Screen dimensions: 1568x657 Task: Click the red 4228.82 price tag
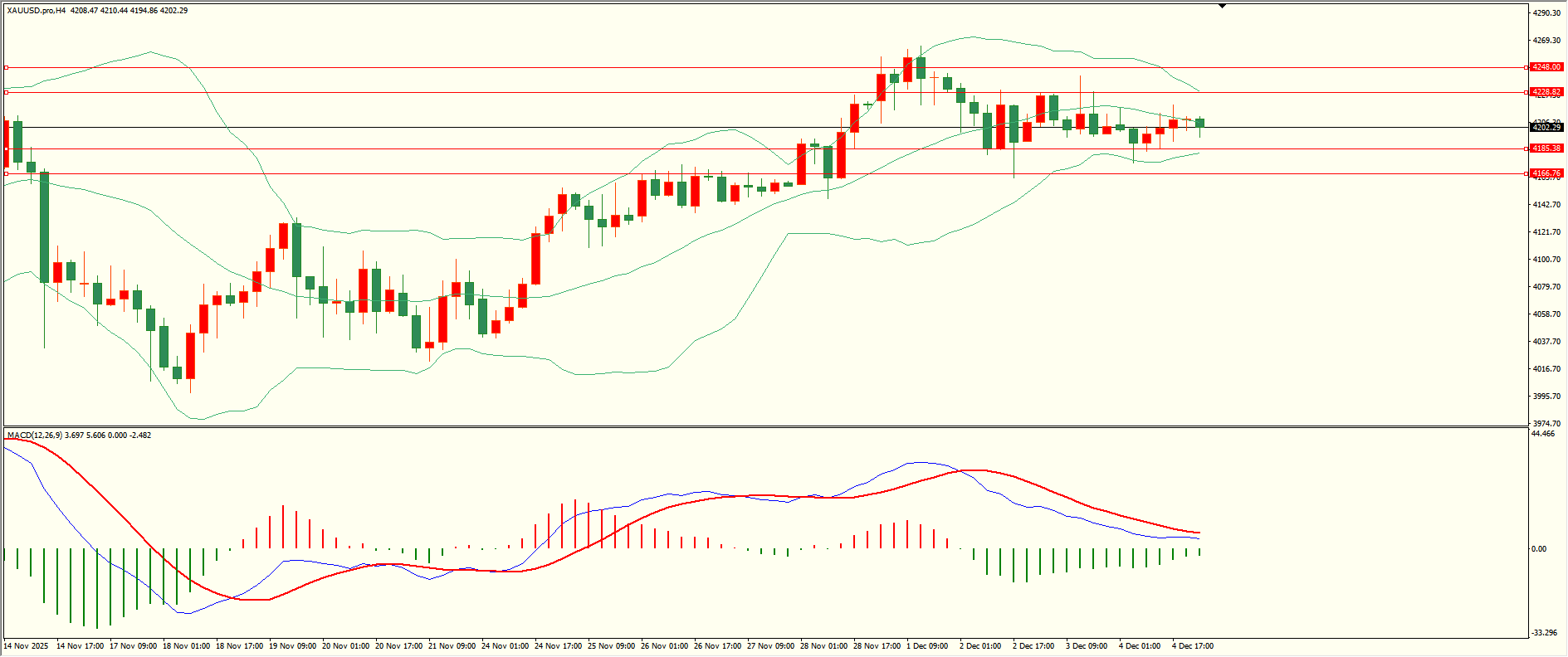[x=1546, y=92]
